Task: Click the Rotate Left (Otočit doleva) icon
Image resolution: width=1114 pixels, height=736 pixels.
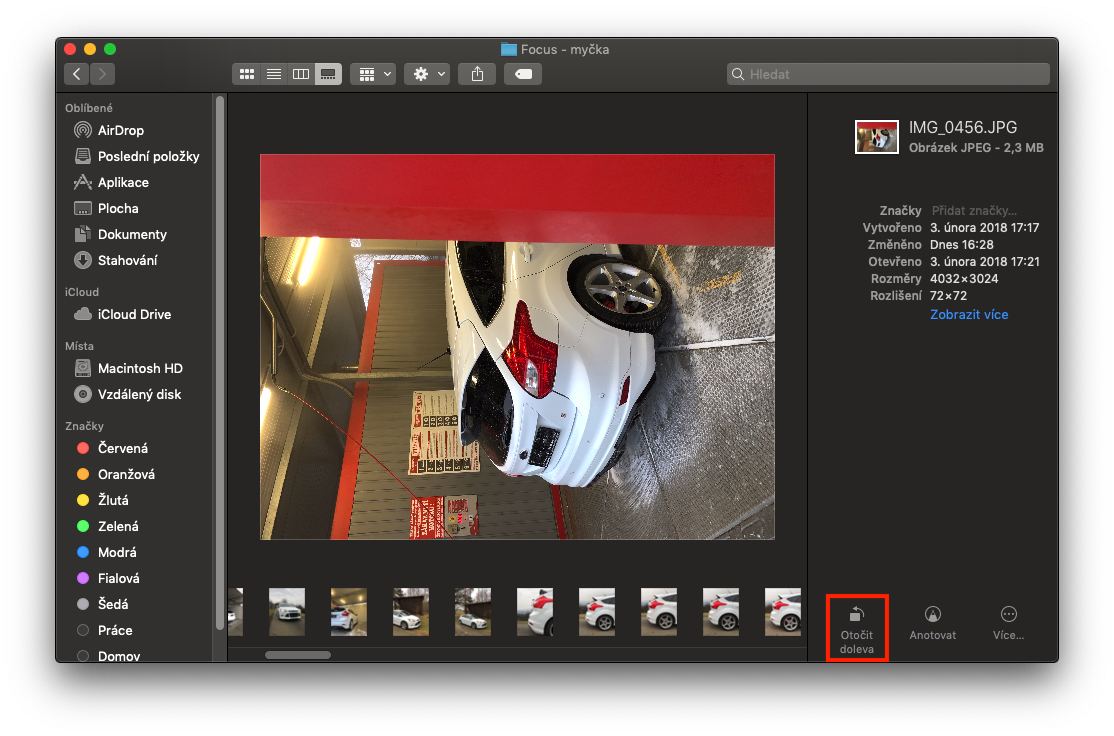Action: pyautogui.click(x=856, y=616)
